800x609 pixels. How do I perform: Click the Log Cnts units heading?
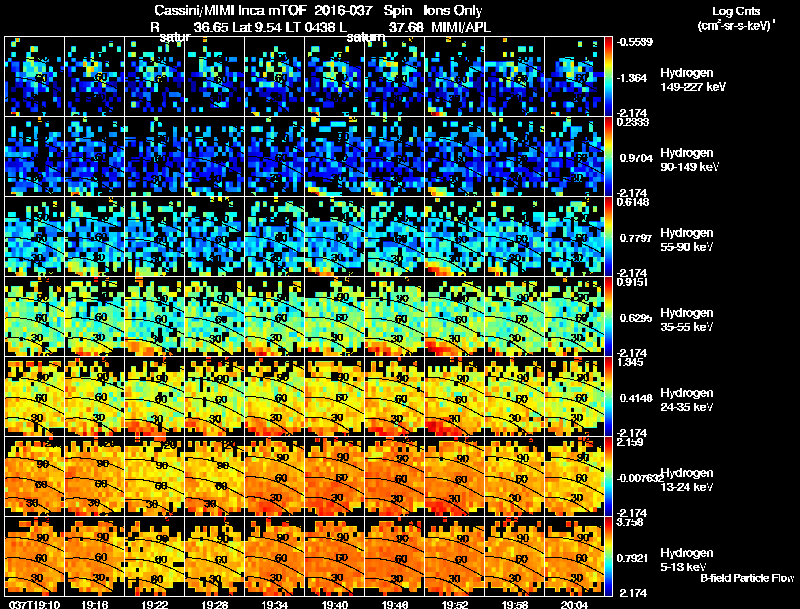click(x=736, y=11)
